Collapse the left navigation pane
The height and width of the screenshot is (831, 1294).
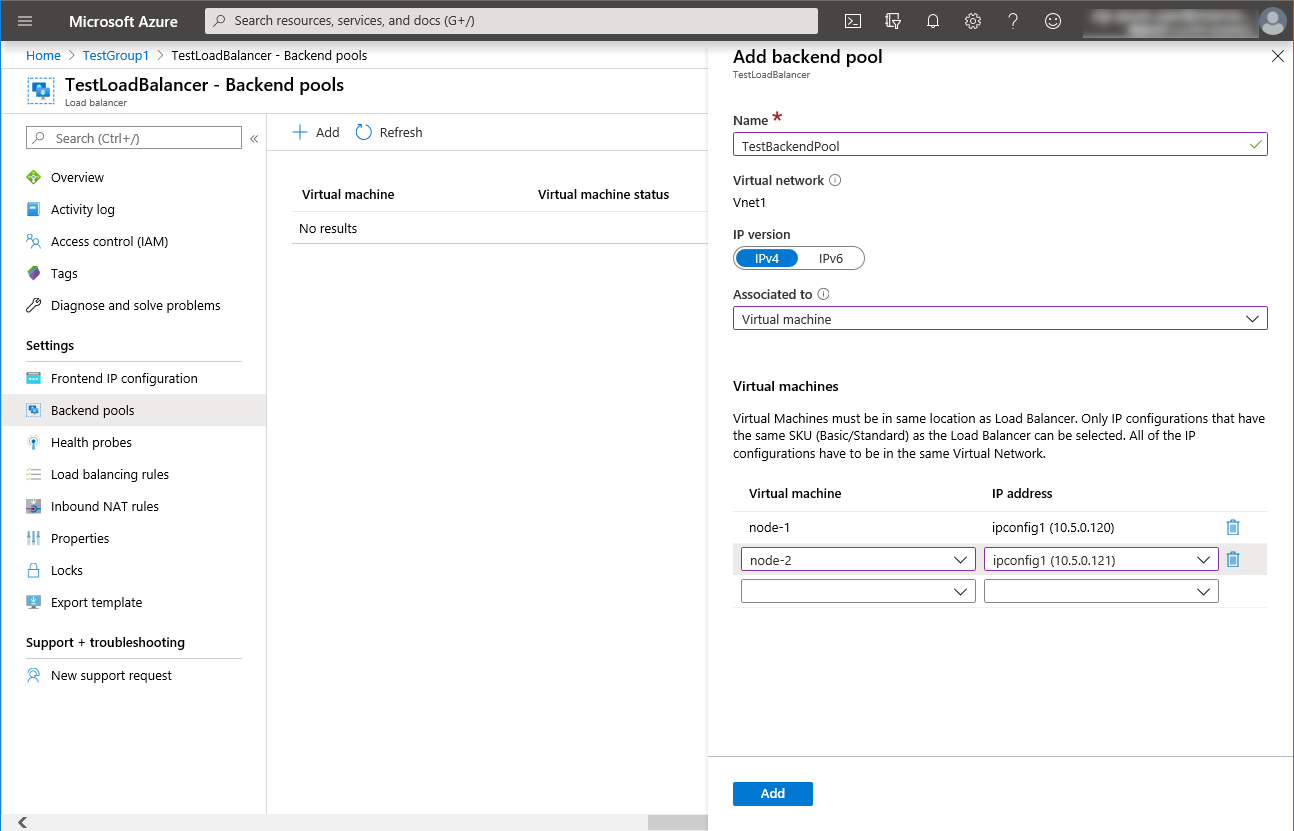pyautogui.click(x=253, y=138)
